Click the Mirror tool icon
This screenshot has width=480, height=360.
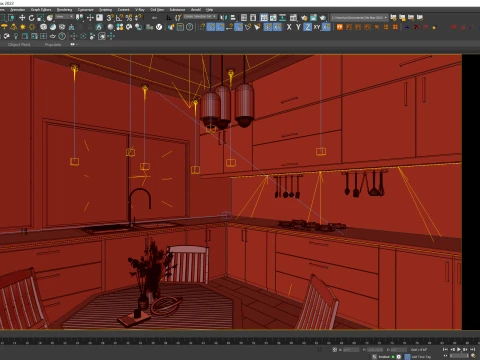pyautogui.click(x=224, y=18)
